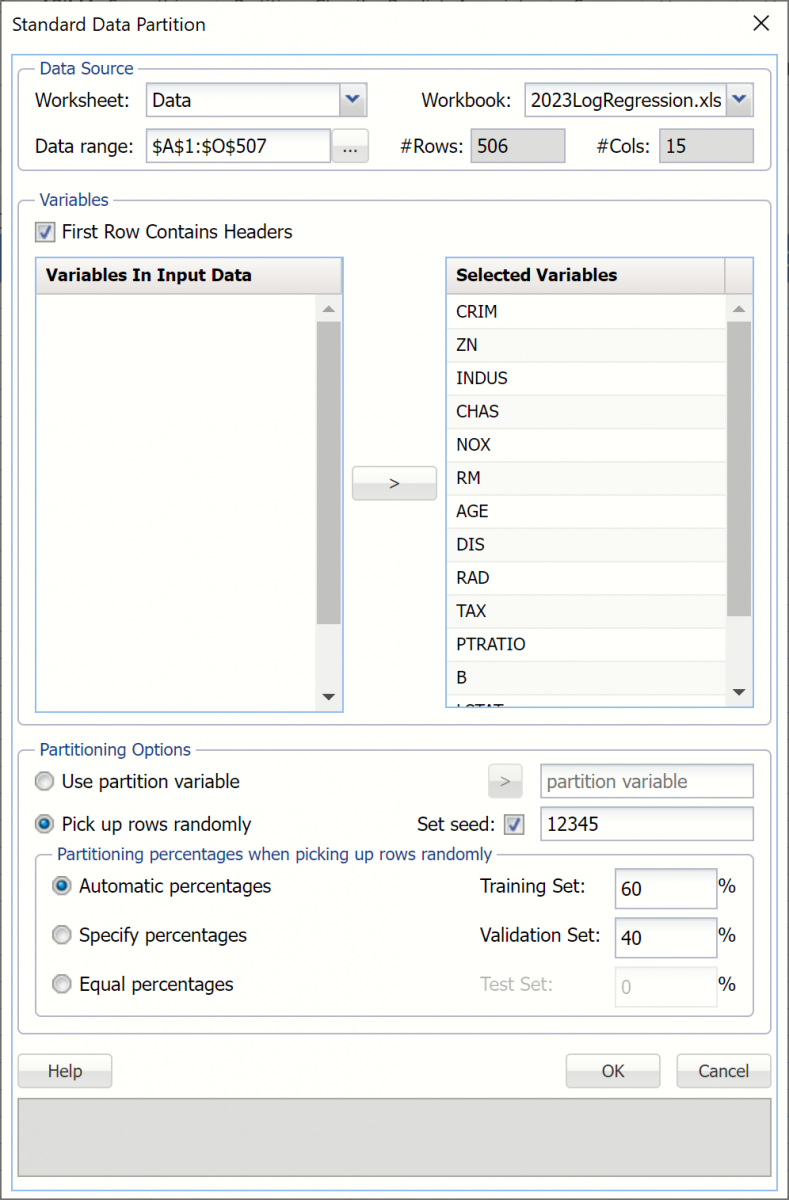This screenshot has width=789, height=1200.
Task: Uncheck the Set seed checkbox
Action: coord(514,825)
